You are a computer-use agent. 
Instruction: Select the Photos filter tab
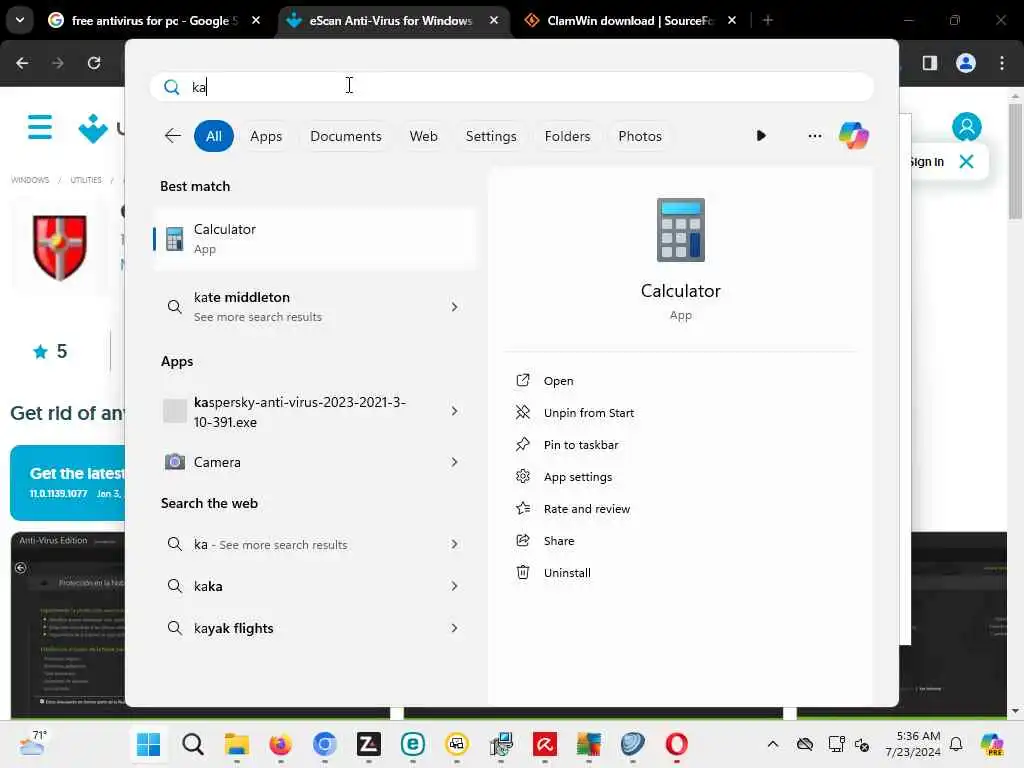(640, 136)
